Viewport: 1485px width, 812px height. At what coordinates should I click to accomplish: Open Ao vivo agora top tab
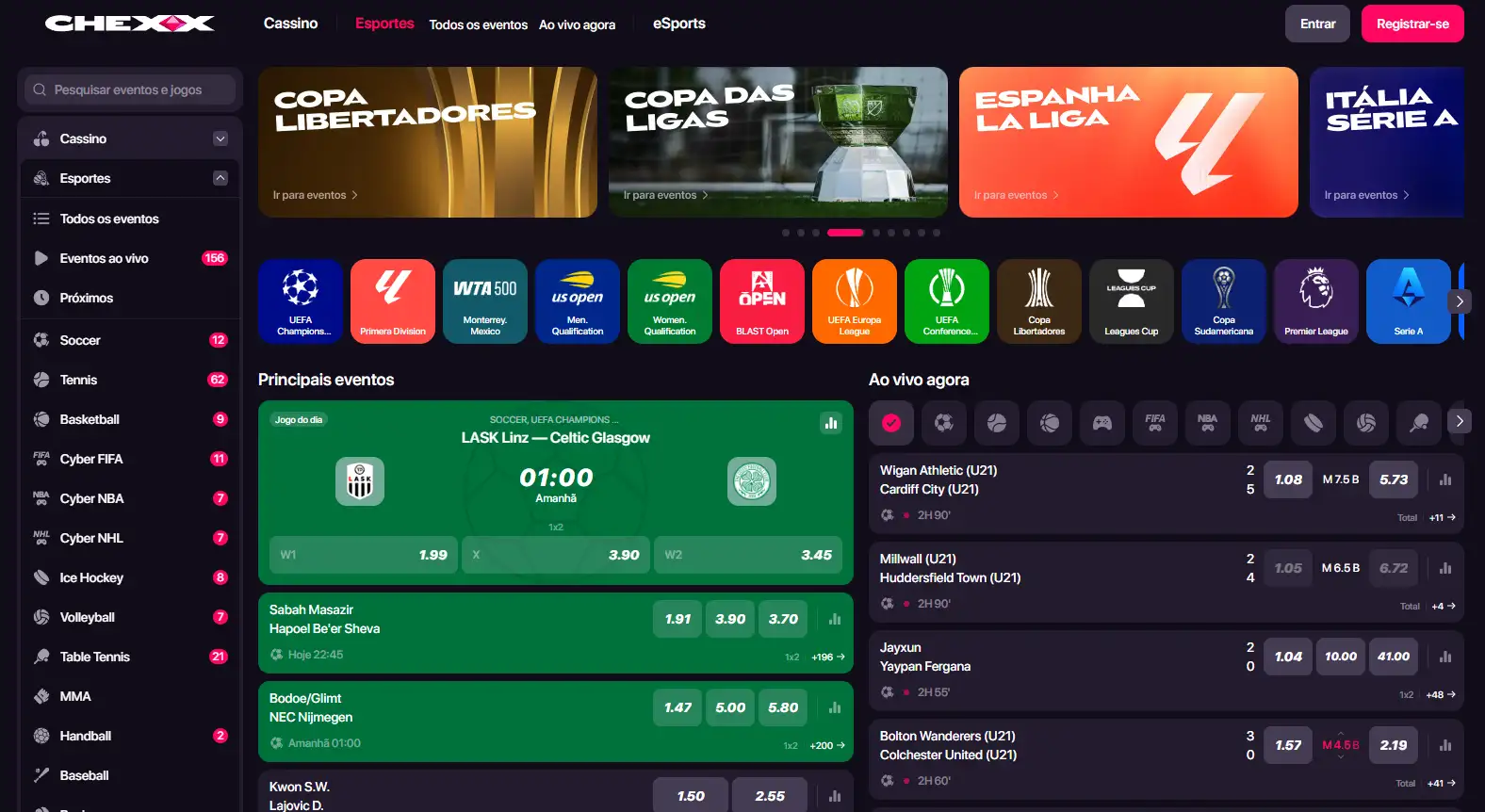pyautogui.click(x=577, y=24)
